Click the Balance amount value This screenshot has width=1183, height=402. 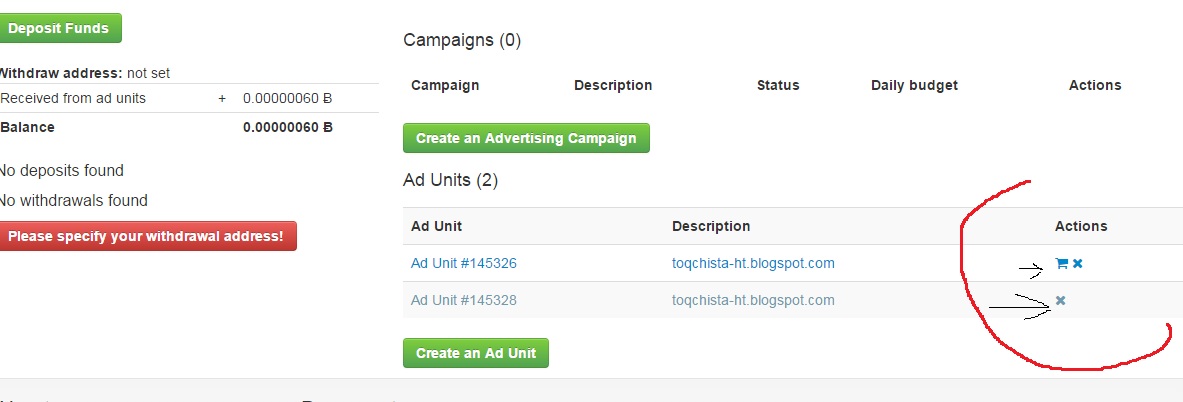point(287,127)
